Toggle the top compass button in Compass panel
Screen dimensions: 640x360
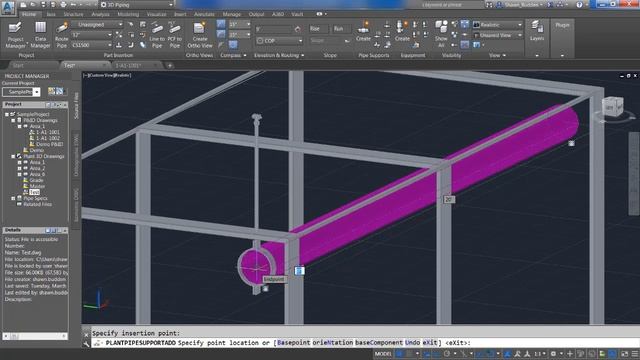click(x=221, y=24)
